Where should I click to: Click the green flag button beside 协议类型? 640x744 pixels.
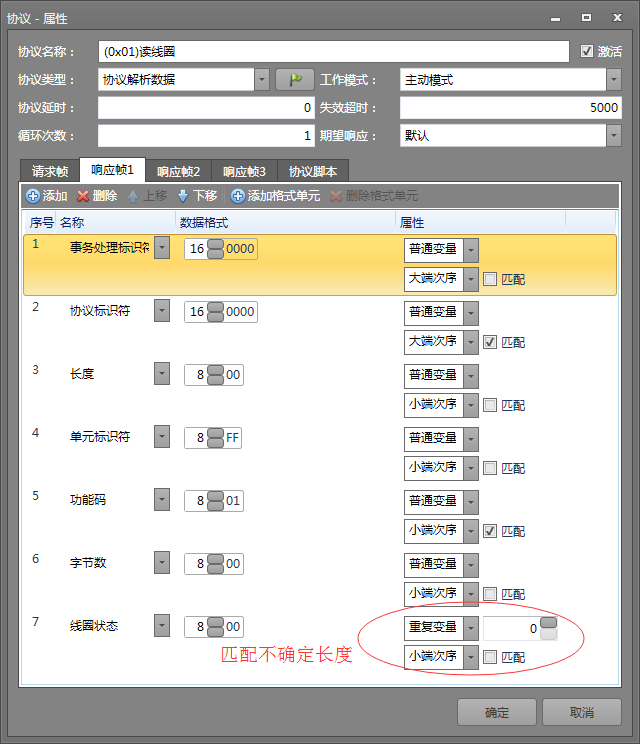295,80
